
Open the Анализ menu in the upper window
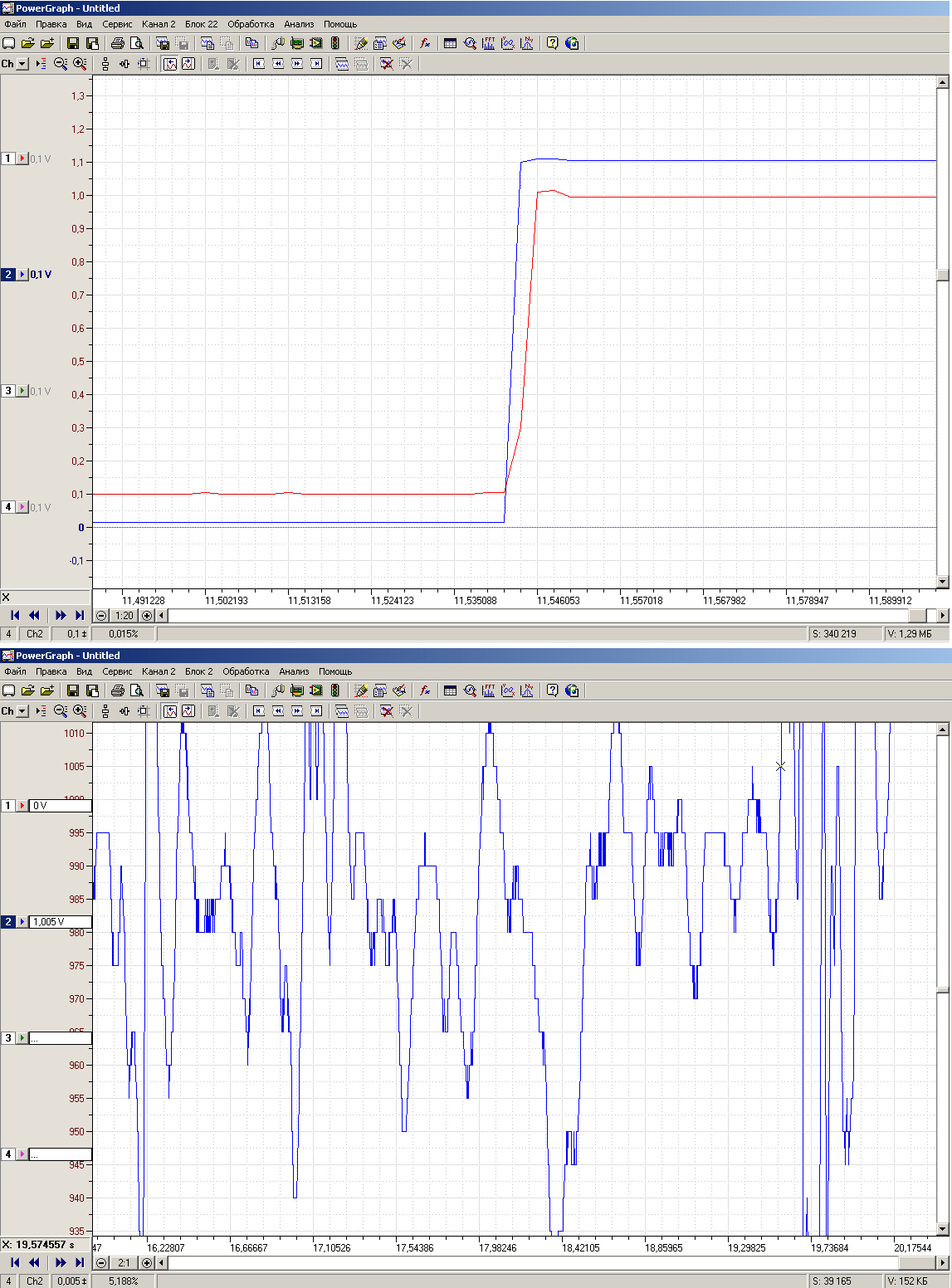coord(299,24)
